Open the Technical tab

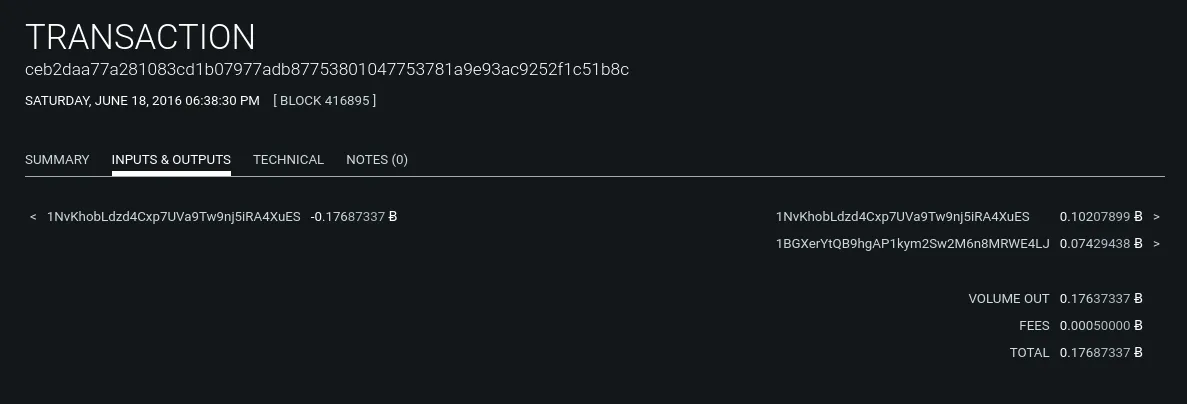tap(288, 160)
